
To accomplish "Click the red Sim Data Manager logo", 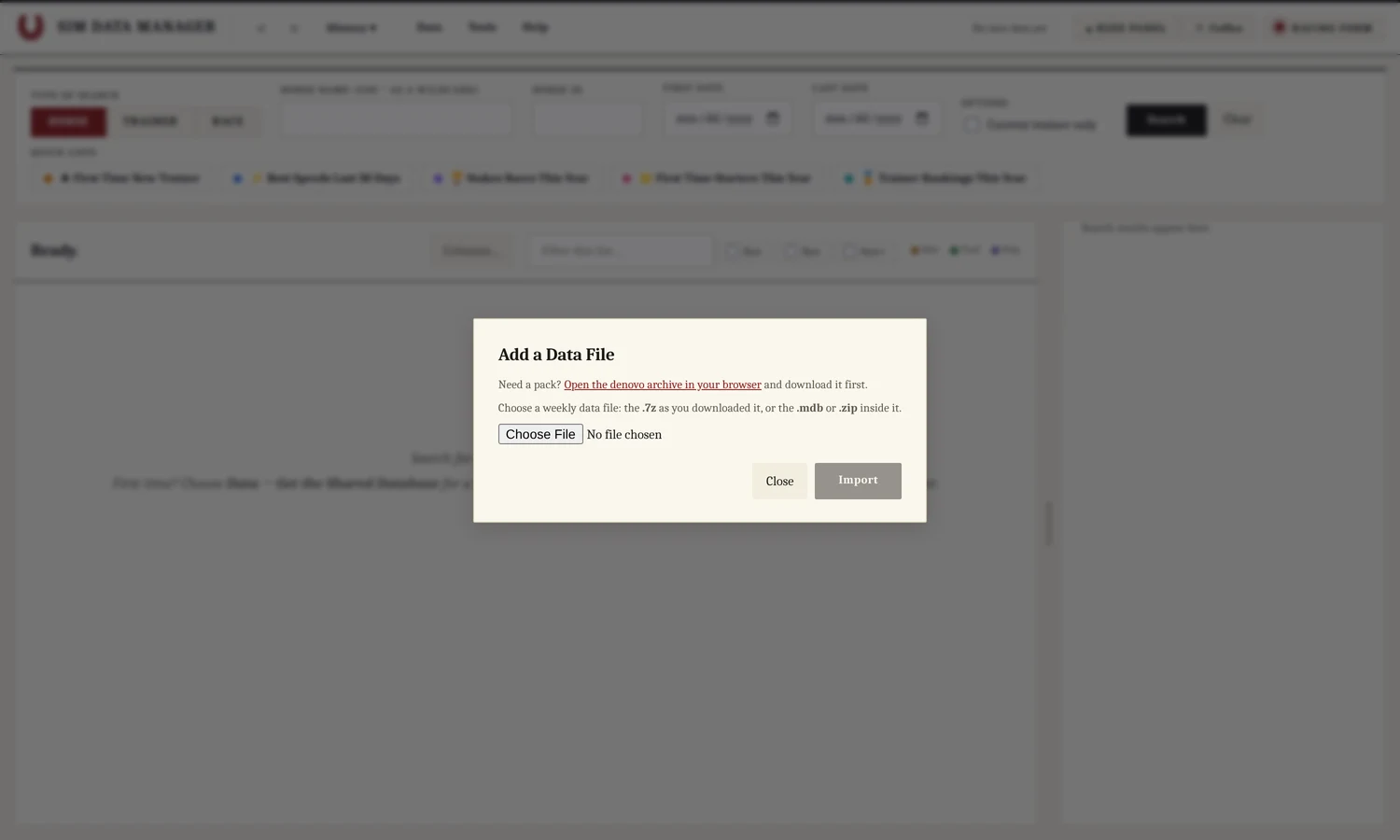I will click(31, 27).
